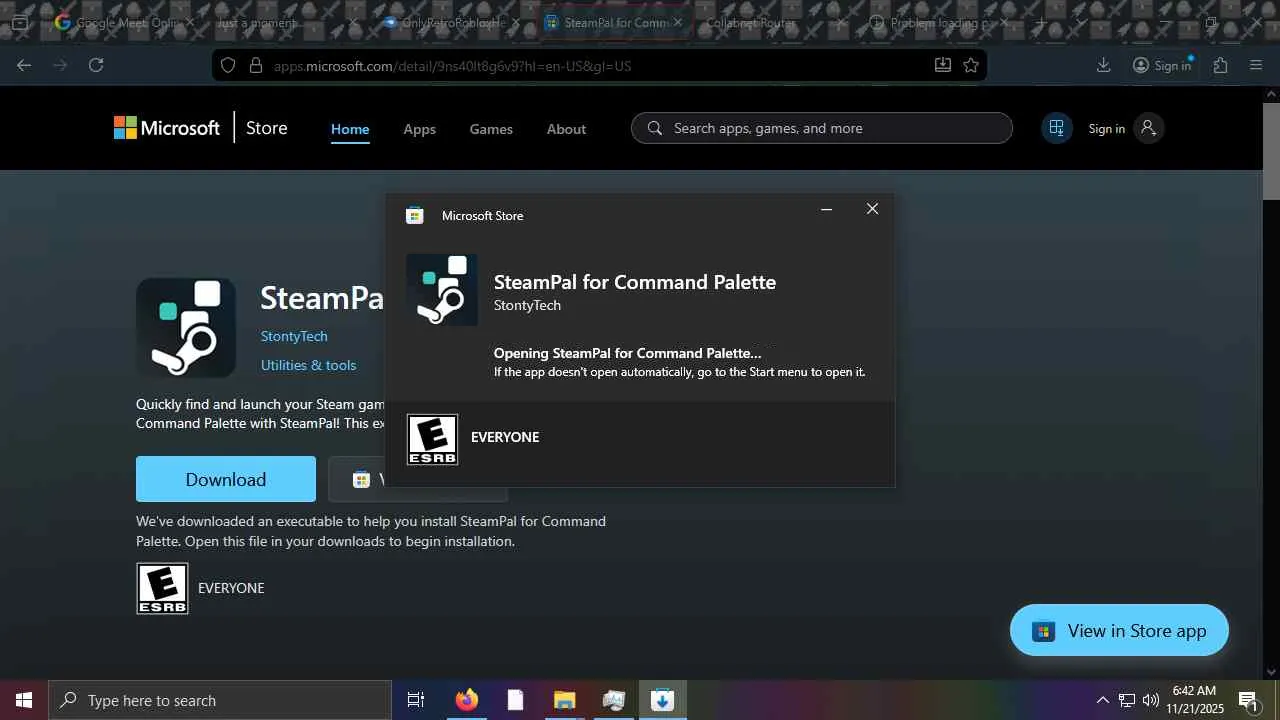Click the SteamPal app icon on page
The image size is (1280, 720).
tap(186, 328)
